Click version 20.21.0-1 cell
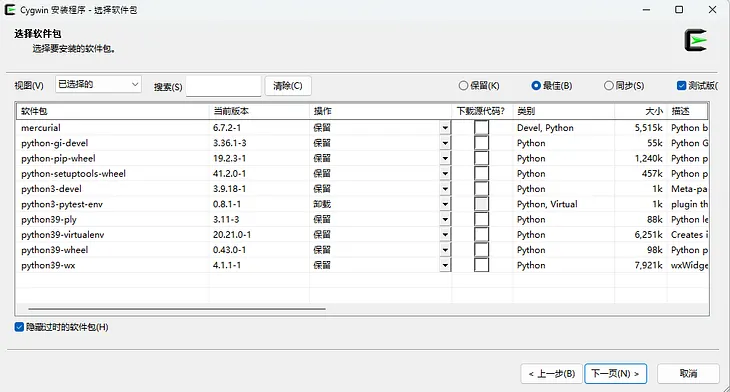730x392 pixels. (x=232, y=235)
